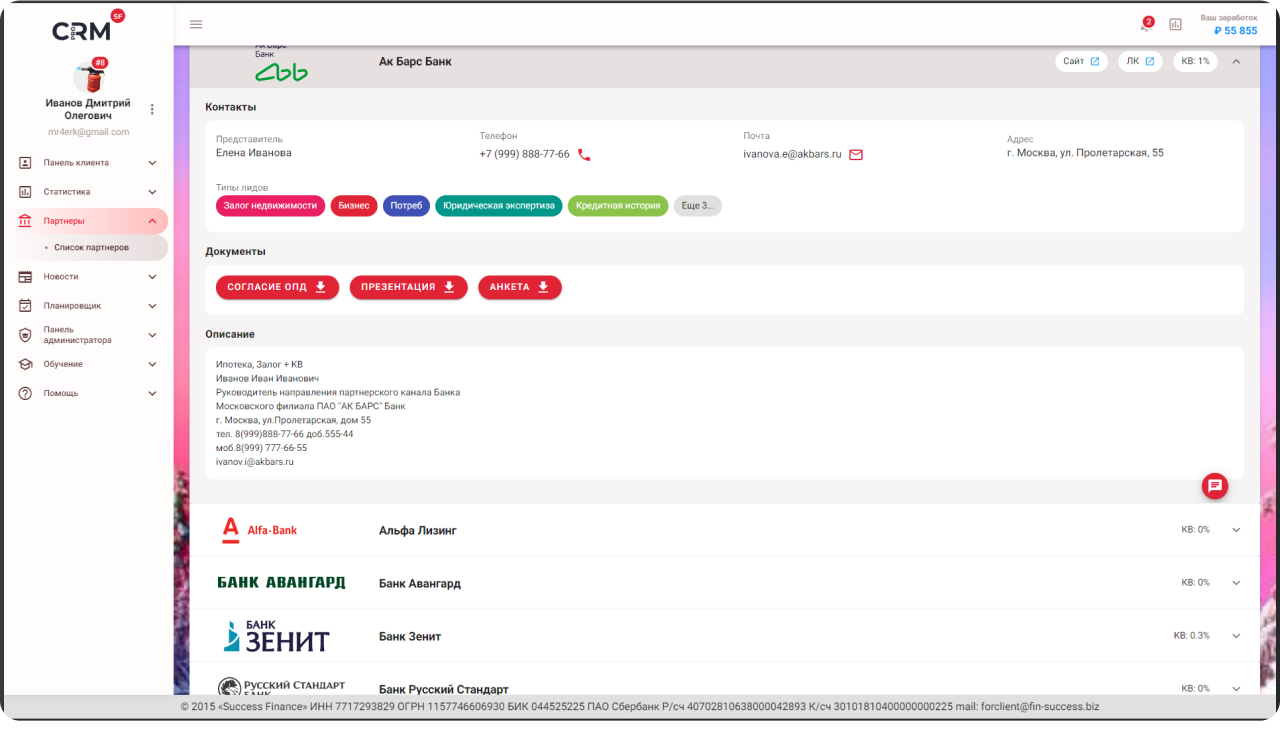Click the user avatar picture
This screenshot has height=745, width=1280.
pos(88,77)
